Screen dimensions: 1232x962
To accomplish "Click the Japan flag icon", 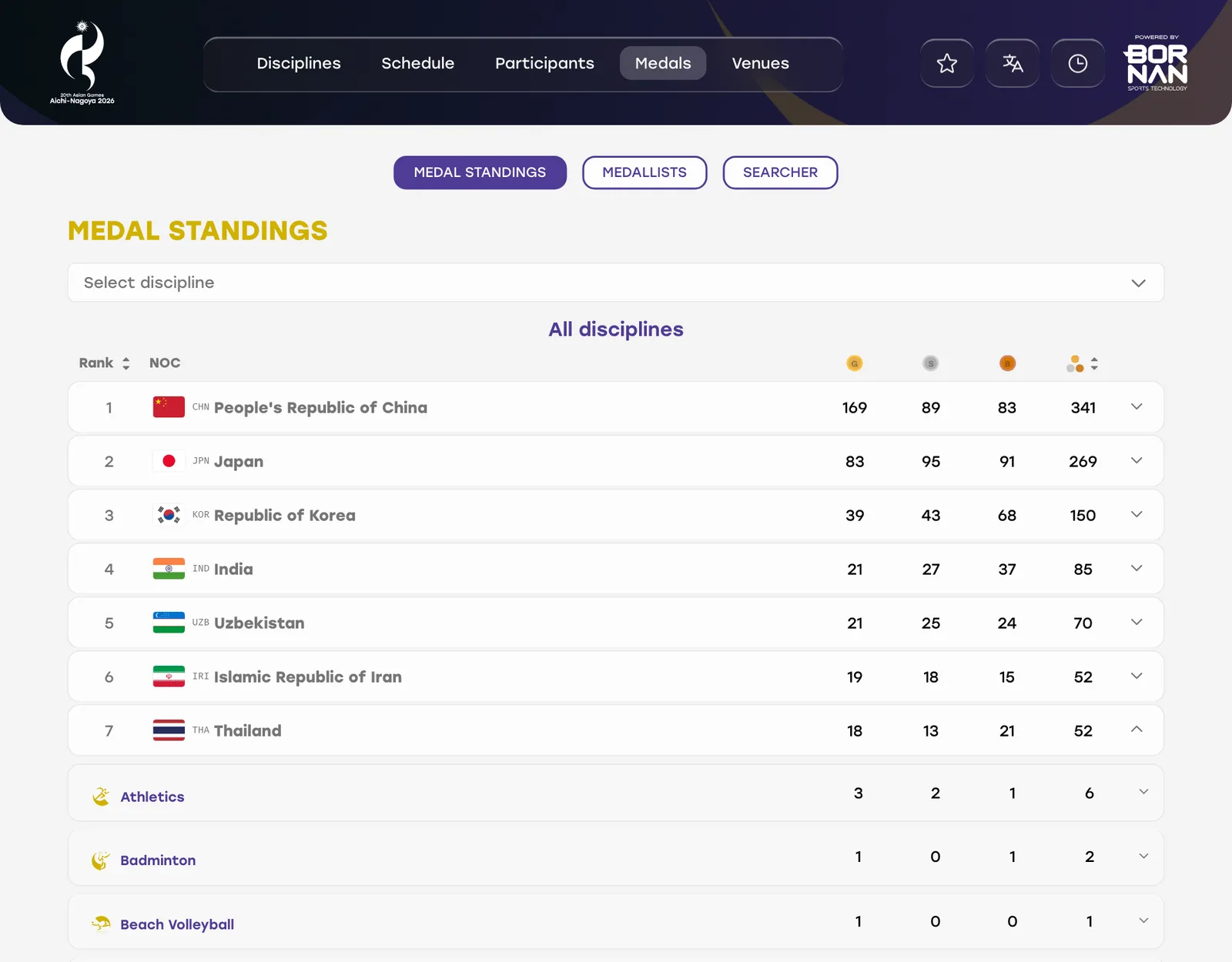I will click(169, 461).
